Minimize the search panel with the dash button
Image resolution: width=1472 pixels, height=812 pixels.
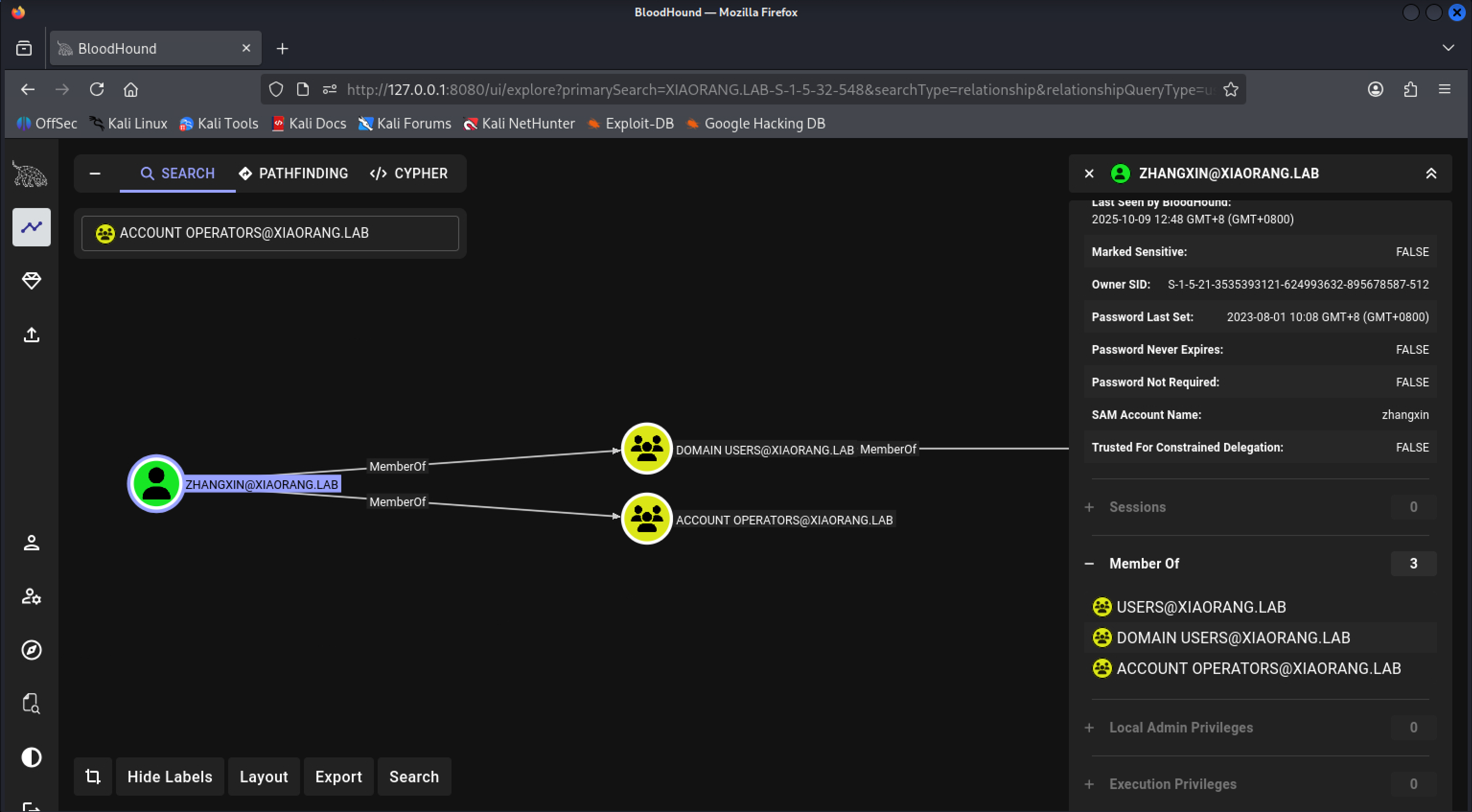click(95, 173)
